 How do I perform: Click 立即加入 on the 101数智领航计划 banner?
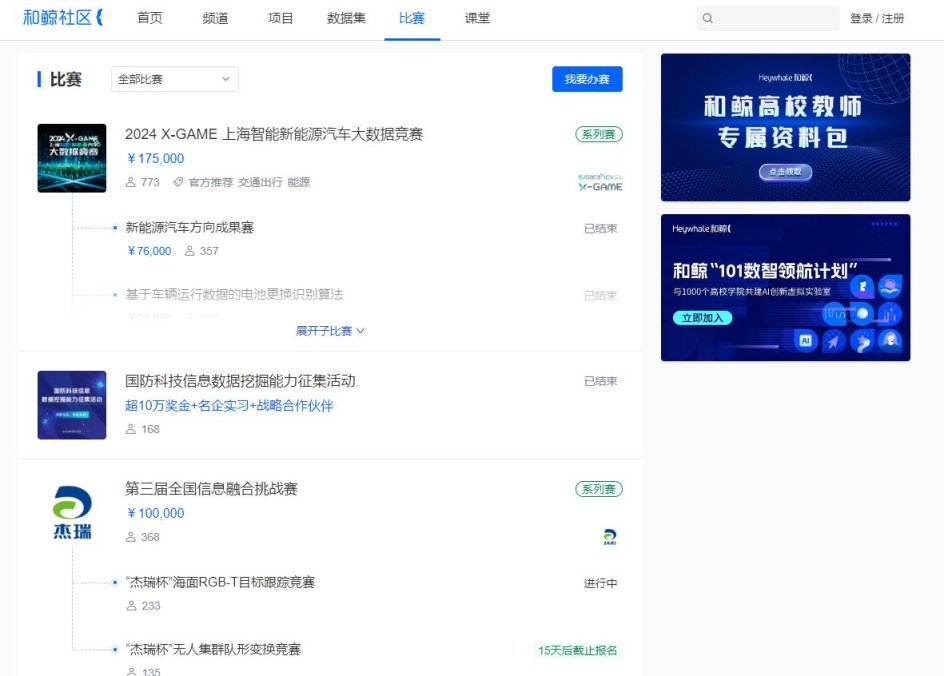(x=704, y=319)
